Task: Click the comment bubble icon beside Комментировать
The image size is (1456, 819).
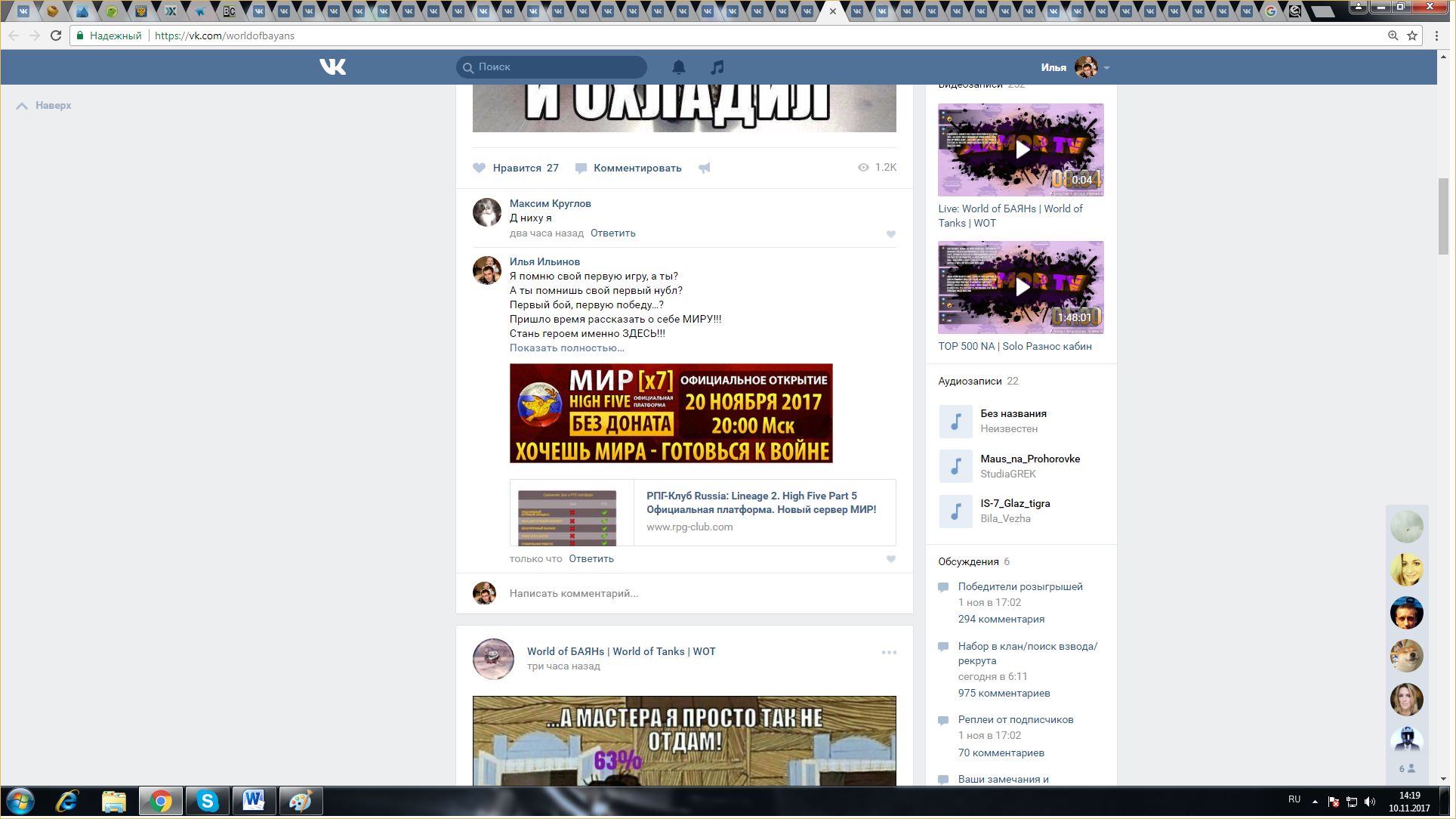Action: click(x=581, y=168)
